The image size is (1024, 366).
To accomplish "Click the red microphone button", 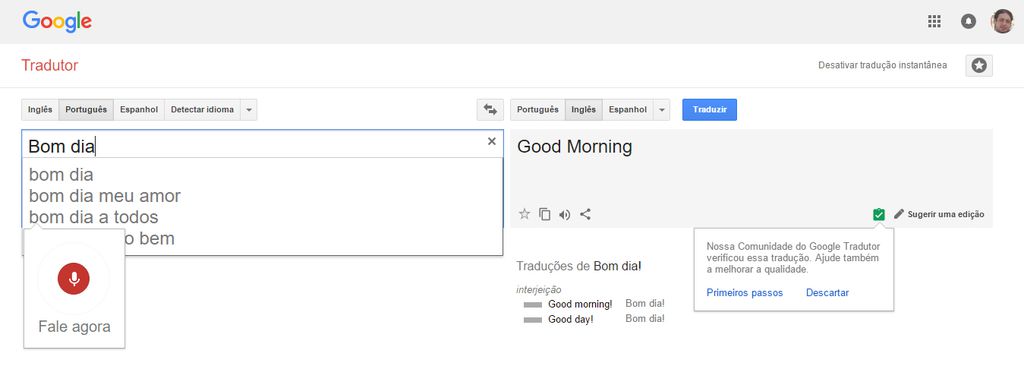I will pyautogui.click(x=74, y=279).
